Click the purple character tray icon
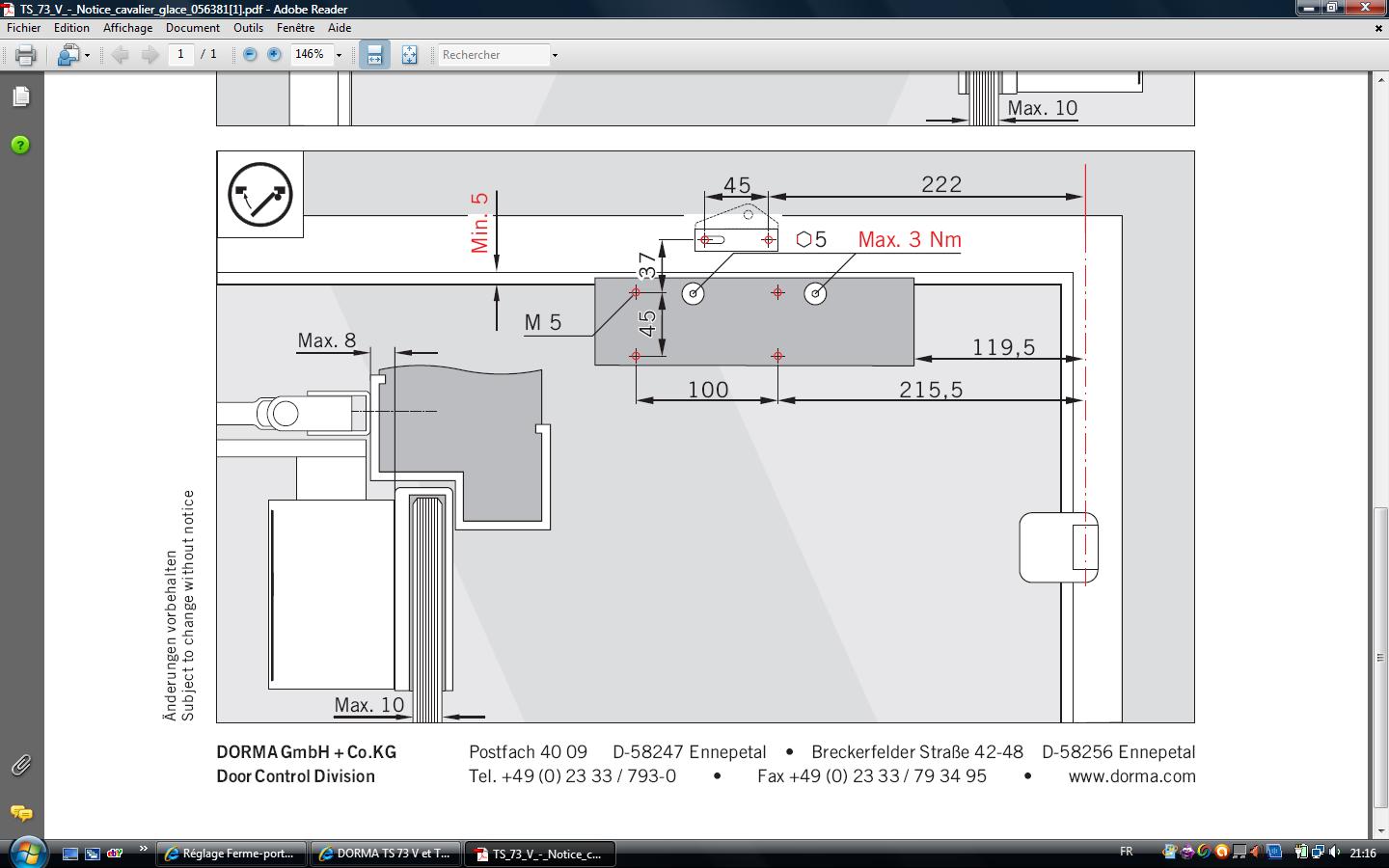Viewport: 1389px width, 868px height. (1187, 852)
